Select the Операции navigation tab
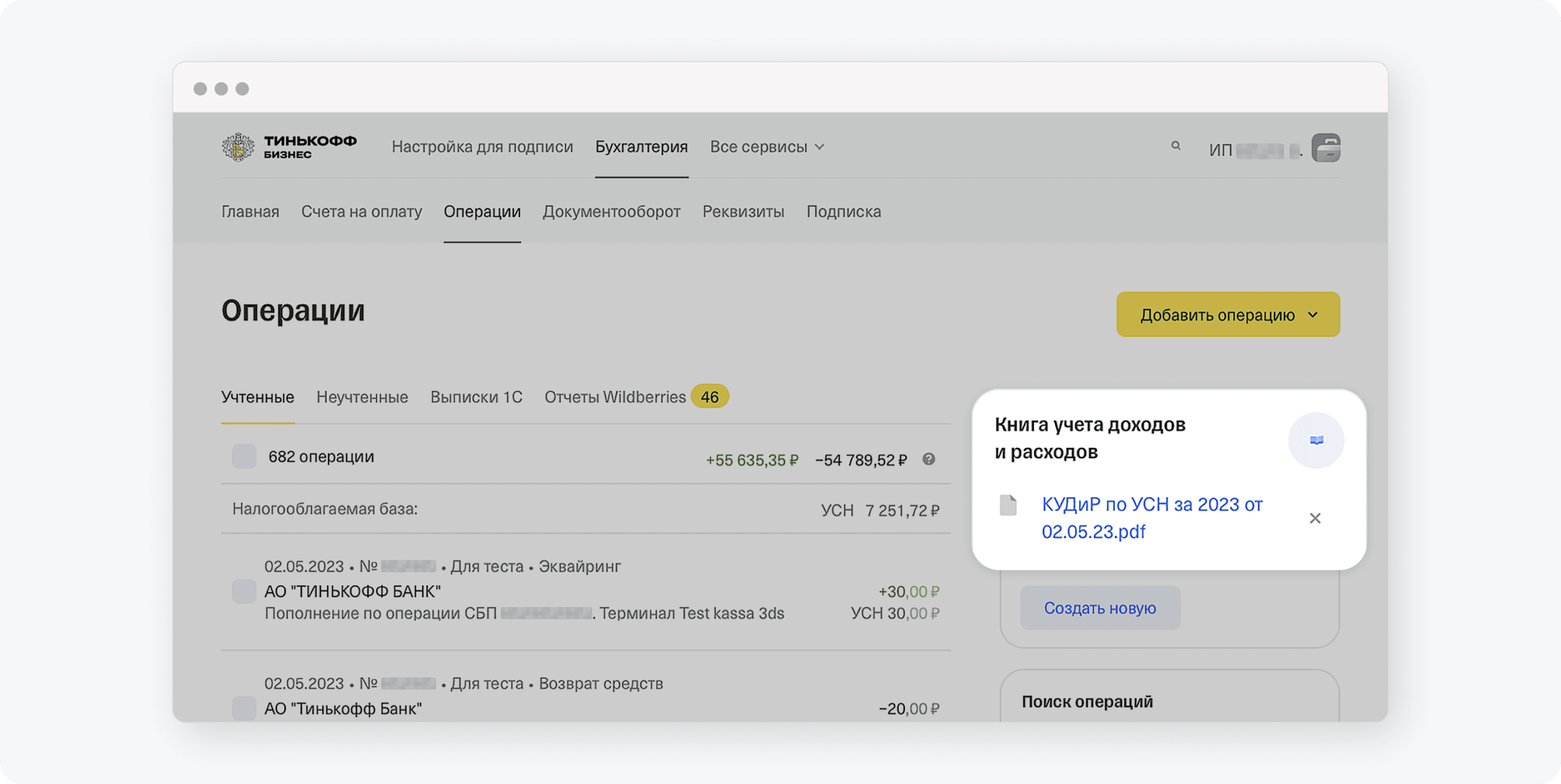 [x=482, y=211]
